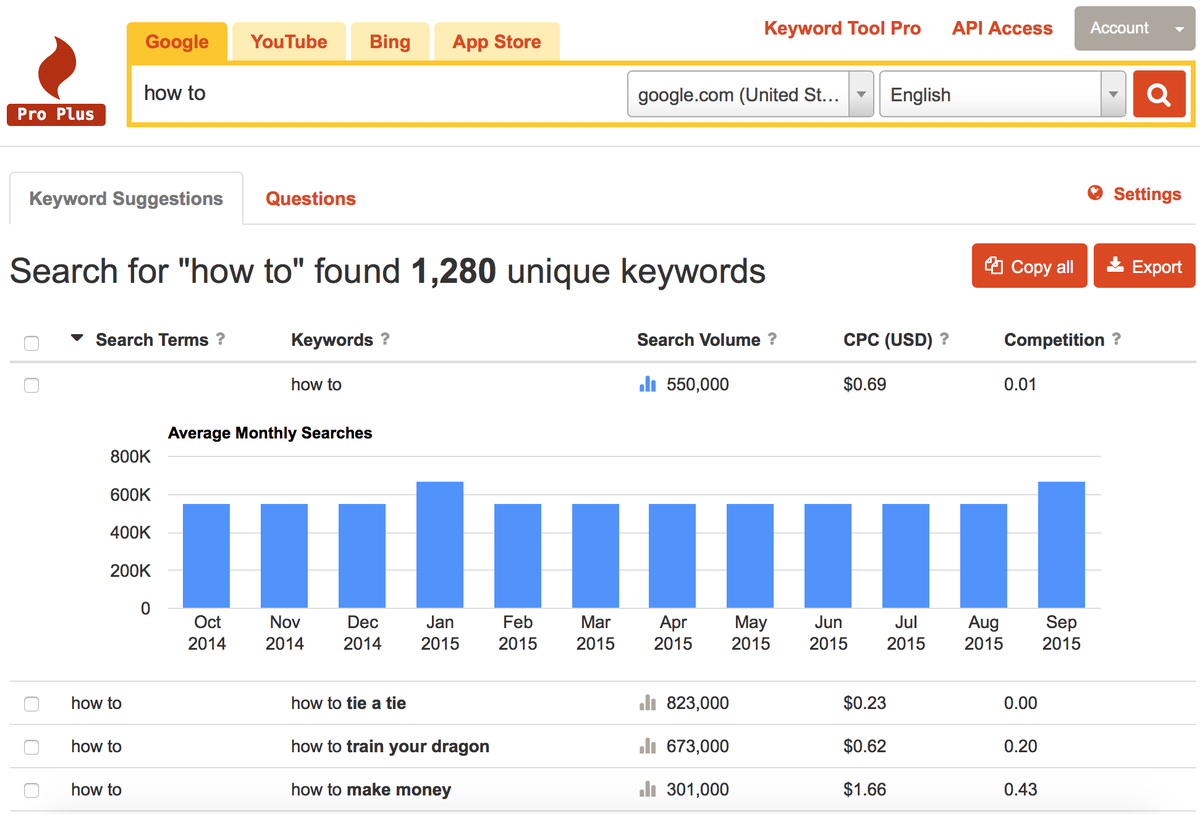The height and width of the screenshot is (814, 1200).
Task: Switch to the Bing tab
Action: (390, 42)
